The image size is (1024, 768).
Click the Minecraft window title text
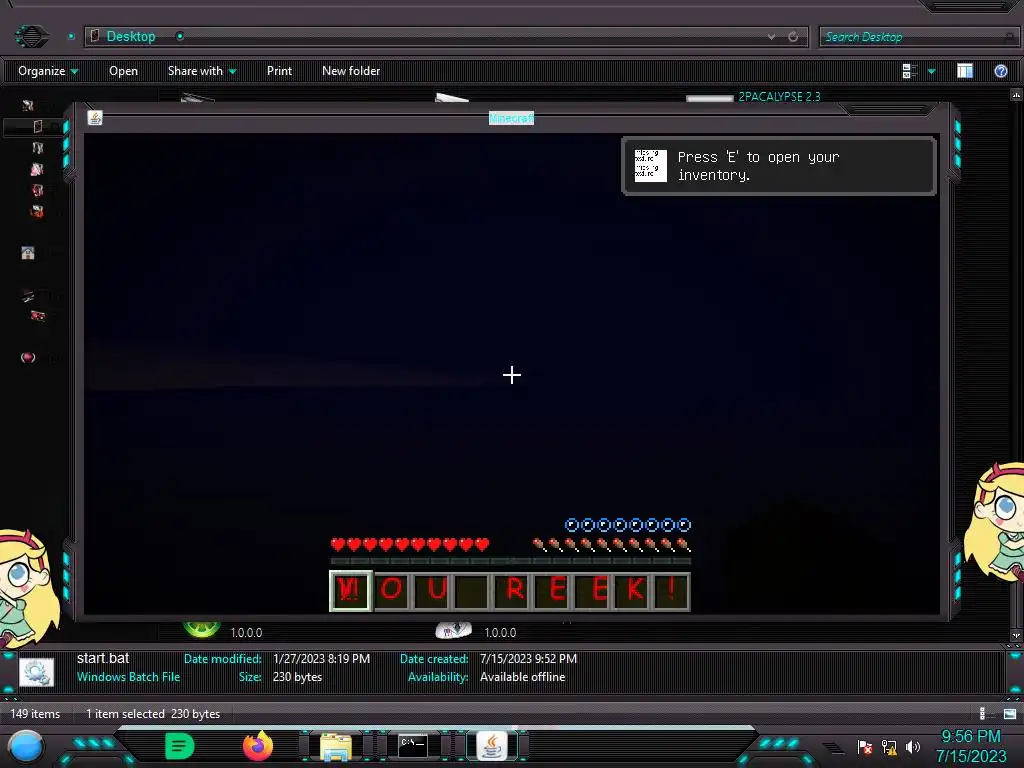[x=511, y=118]
